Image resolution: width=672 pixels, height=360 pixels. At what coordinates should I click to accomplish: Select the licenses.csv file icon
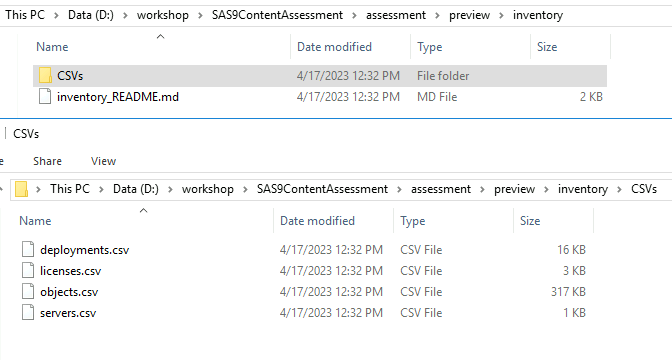point(28,270)
